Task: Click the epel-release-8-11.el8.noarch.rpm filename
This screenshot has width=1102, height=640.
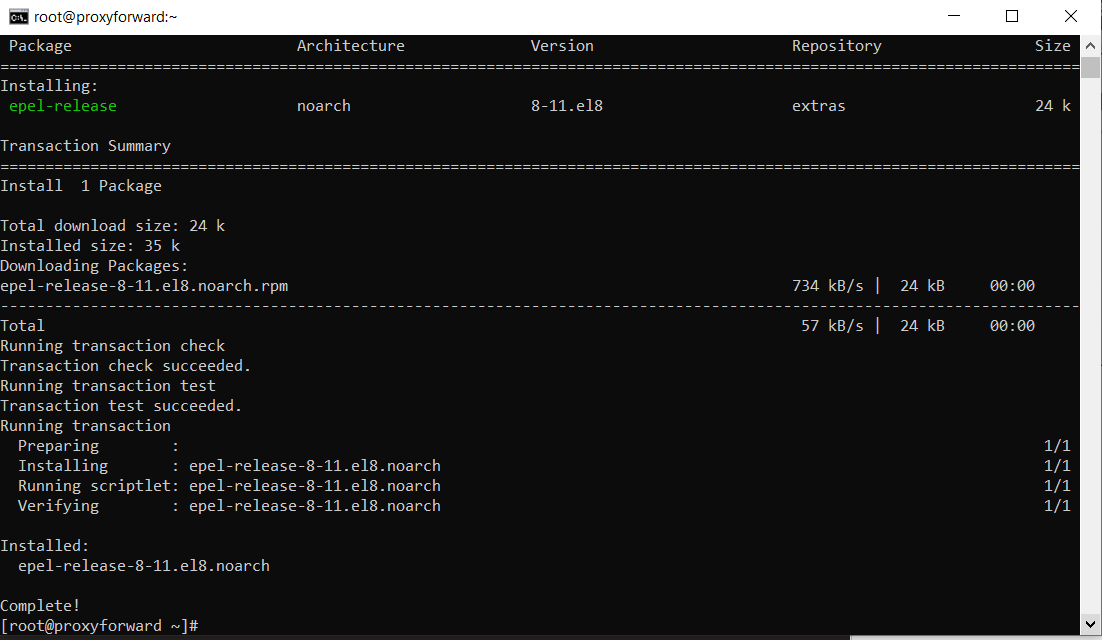Action: pos(144,285)
